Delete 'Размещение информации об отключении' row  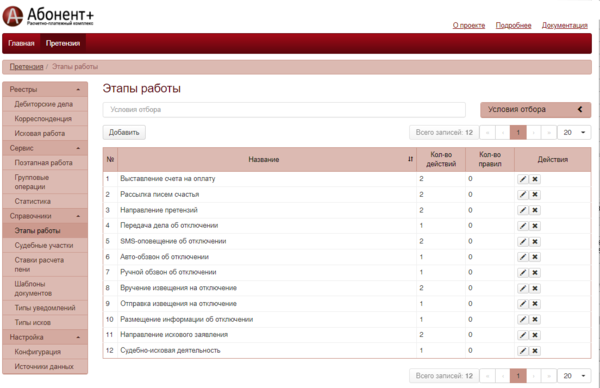pos(535,319)
